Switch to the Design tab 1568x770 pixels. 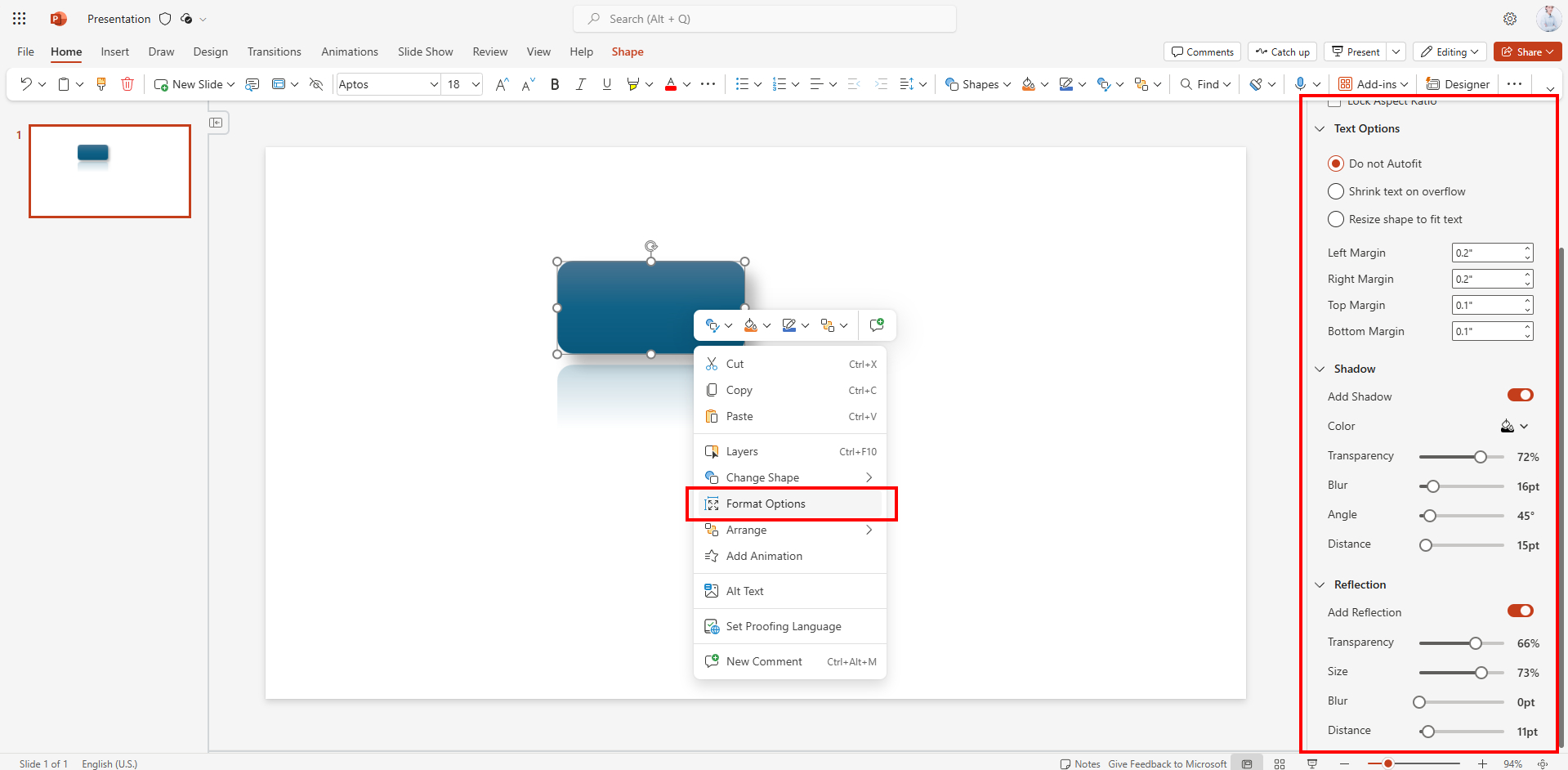(211, 51)
